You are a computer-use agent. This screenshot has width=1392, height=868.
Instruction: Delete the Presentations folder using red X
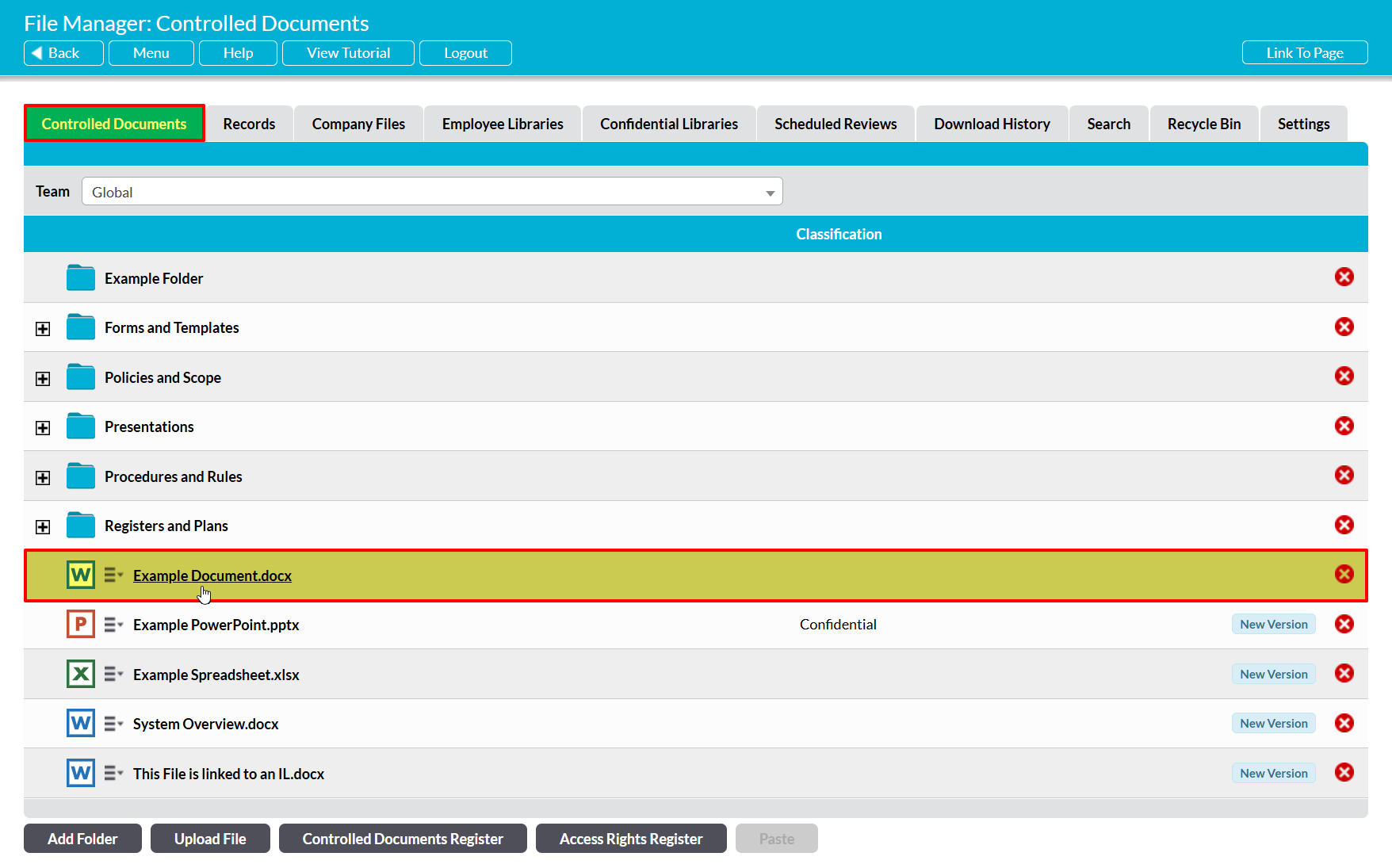coord(1344,426)
